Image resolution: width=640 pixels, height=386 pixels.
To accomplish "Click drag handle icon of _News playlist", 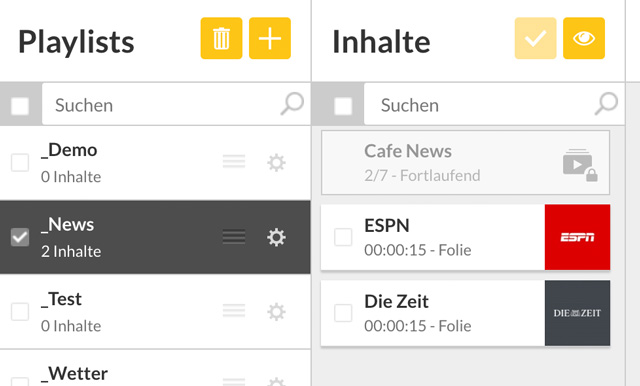I will [x=234, y=237].
